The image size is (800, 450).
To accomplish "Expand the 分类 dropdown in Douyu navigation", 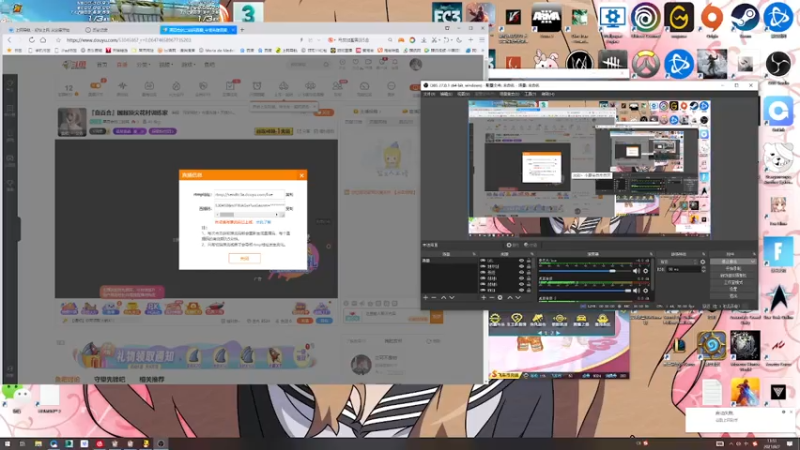I will click(x=143, y=65).
